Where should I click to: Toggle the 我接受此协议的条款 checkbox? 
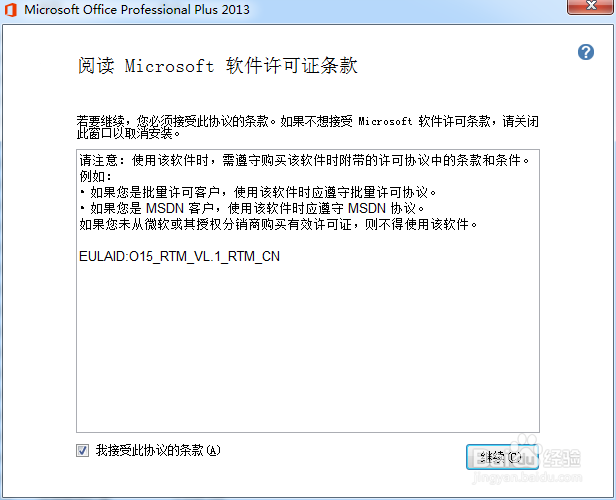coord(82,451)
